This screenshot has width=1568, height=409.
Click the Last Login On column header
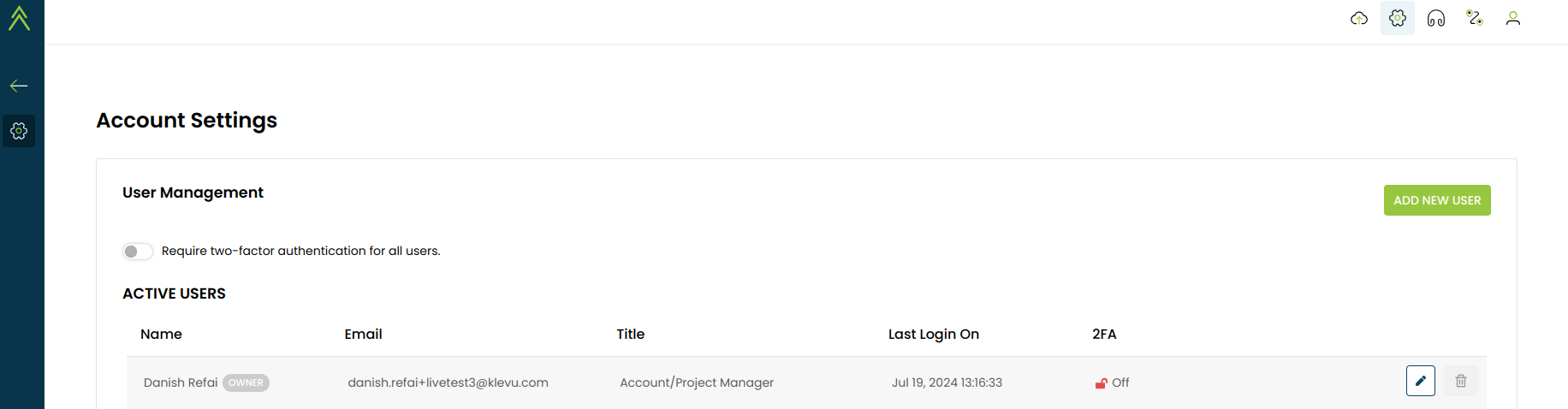[x=934, y=335]
